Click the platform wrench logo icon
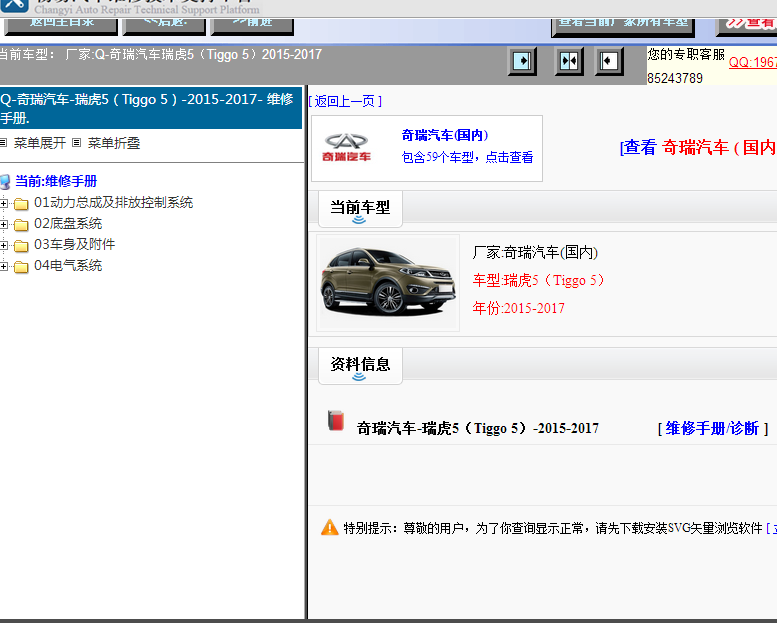 [x=14, y=6]
